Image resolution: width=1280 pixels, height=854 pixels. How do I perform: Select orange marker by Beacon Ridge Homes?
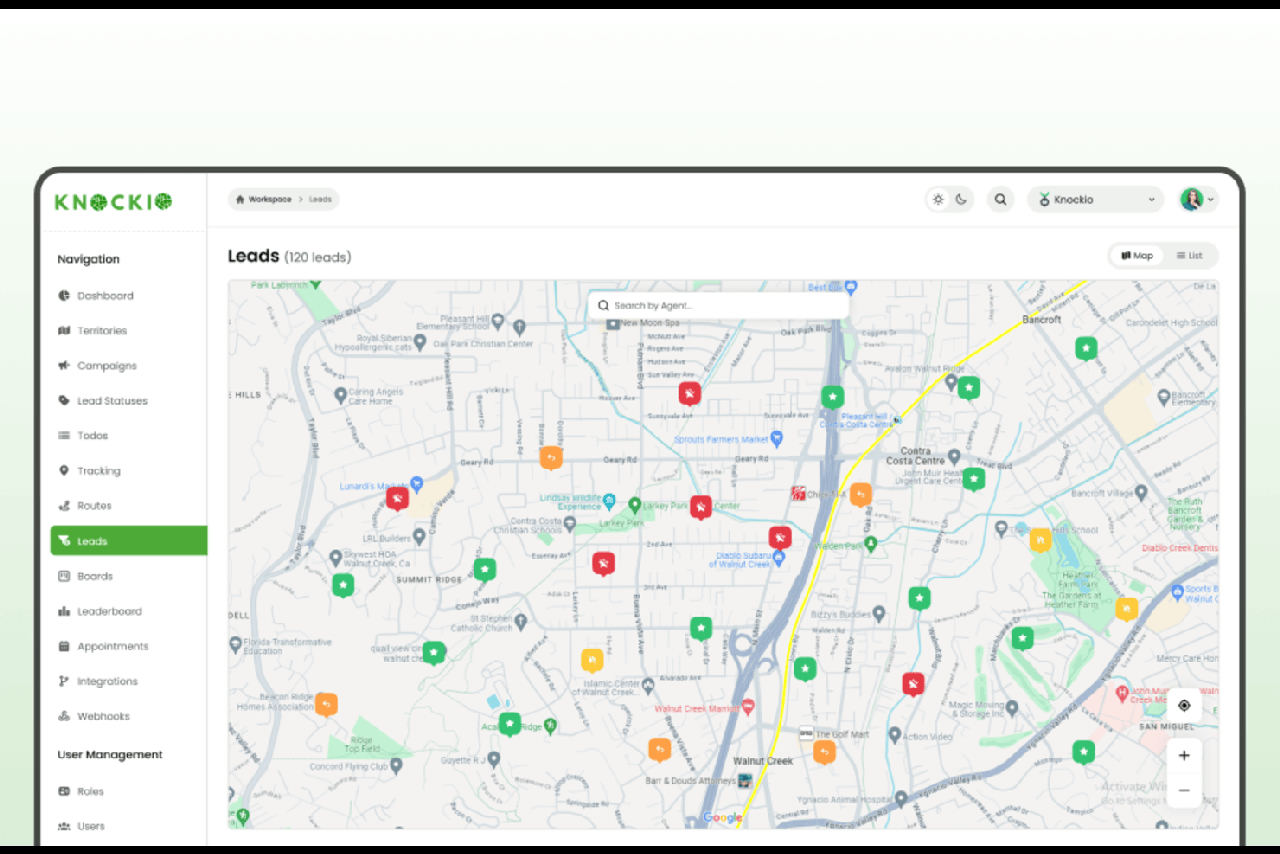click(x=326, y=704)
